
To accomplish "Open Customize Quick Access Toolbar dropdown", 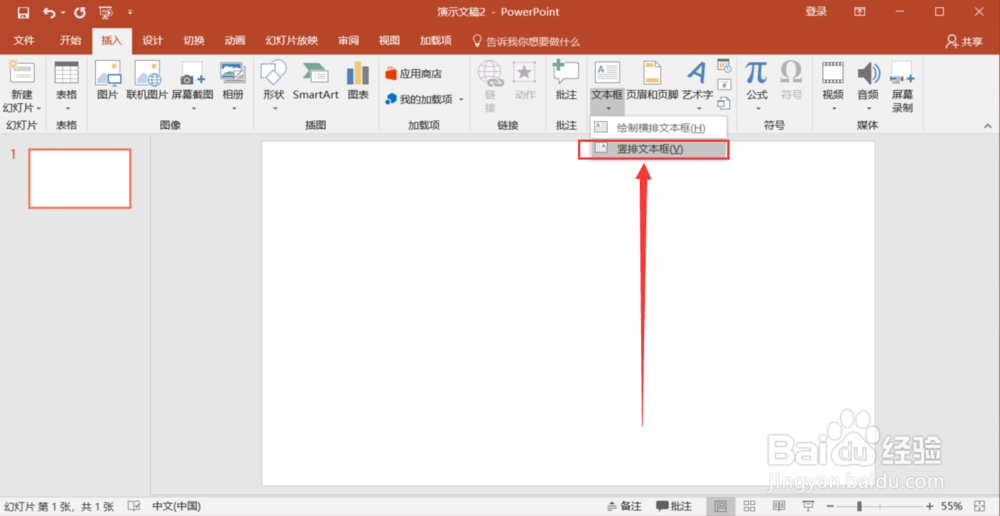I will [x=130, y=12].
